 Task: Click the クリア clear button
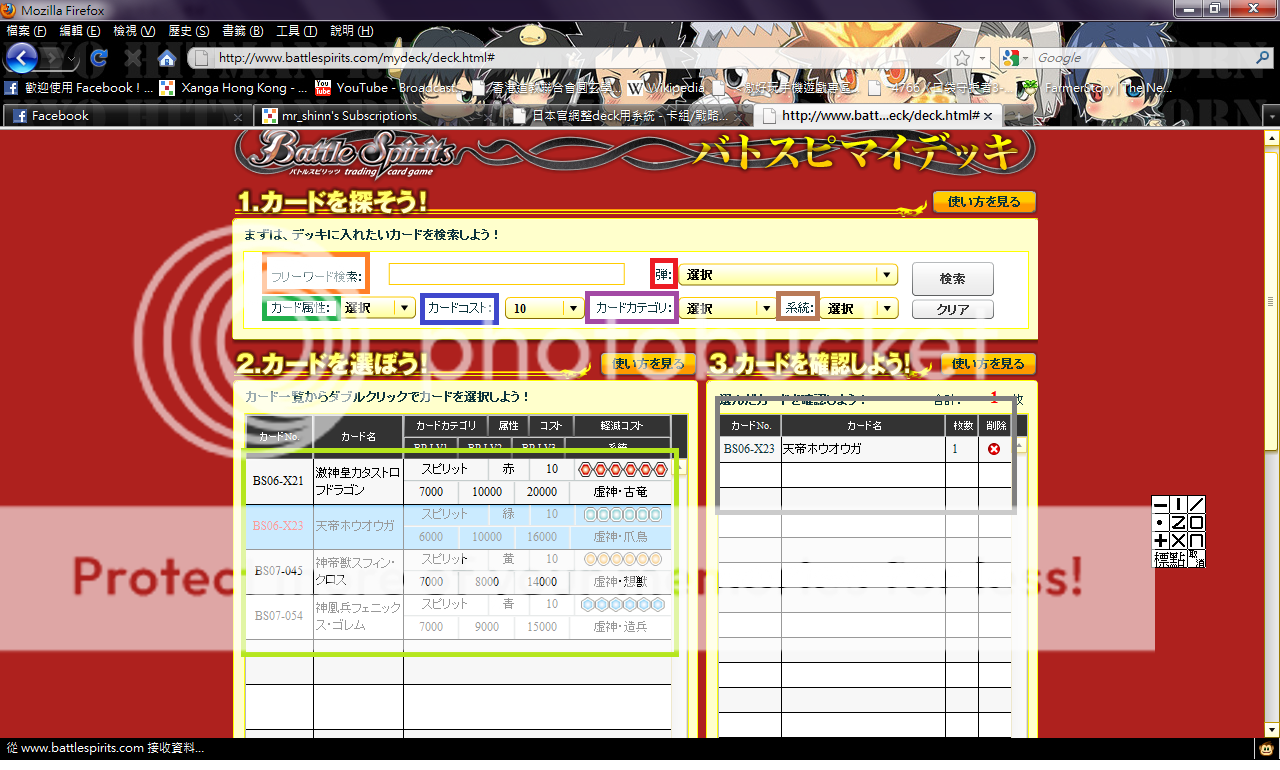click(x=952, y=309)
